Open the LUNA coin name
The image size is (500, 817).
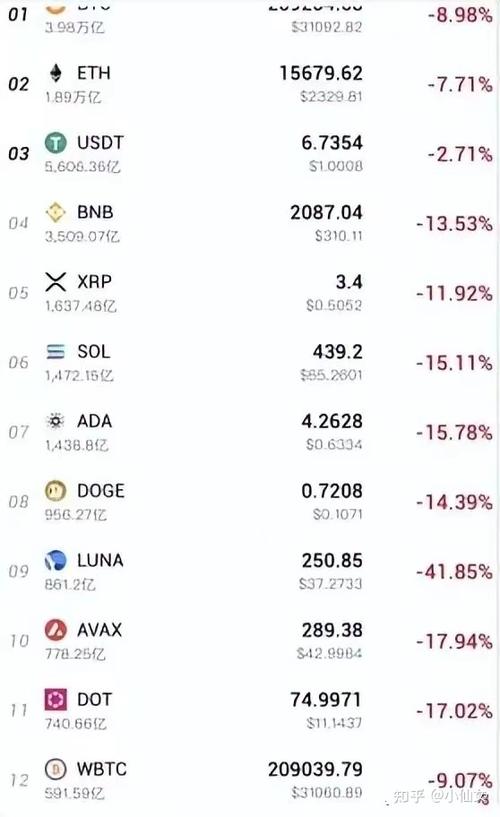[100, 561]
